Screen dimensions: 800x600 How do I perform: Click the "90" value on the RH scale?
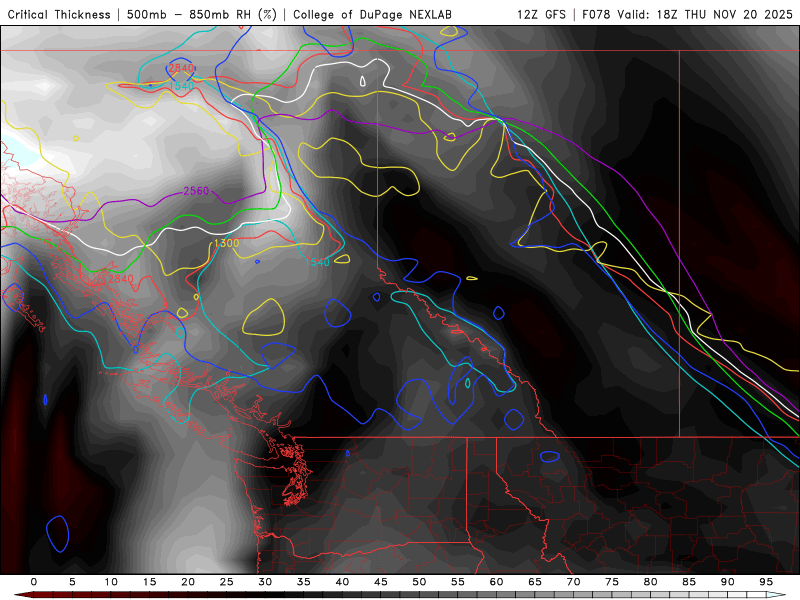[728, 582]
